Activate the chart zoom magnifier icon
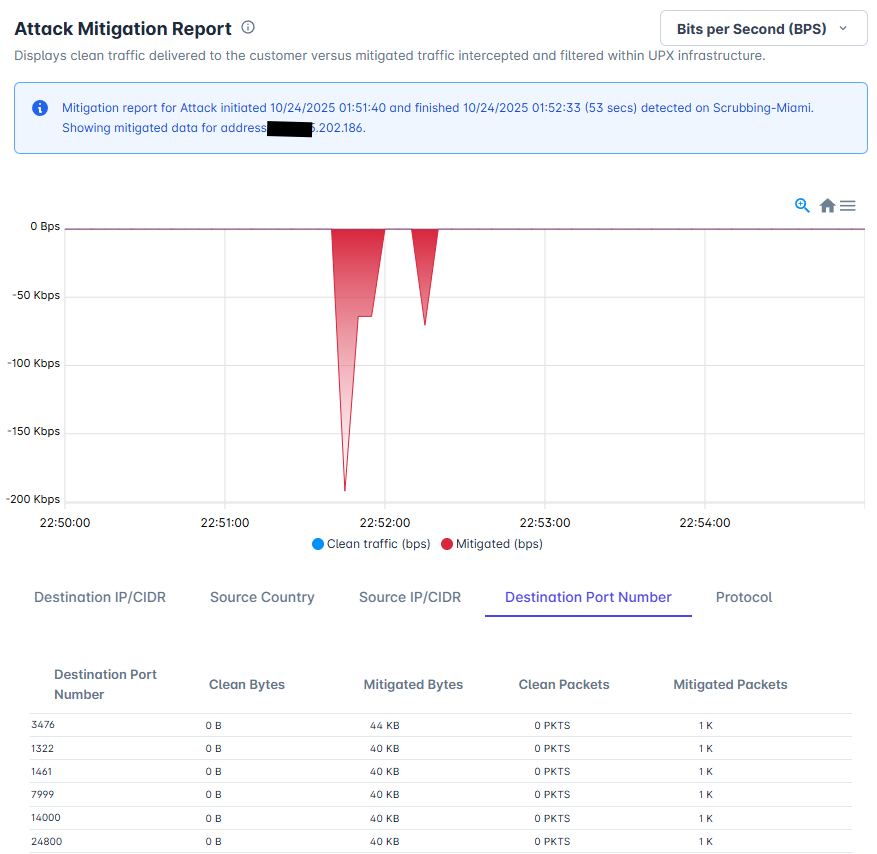This screenshot has width=877, height=854. [802, 205]
